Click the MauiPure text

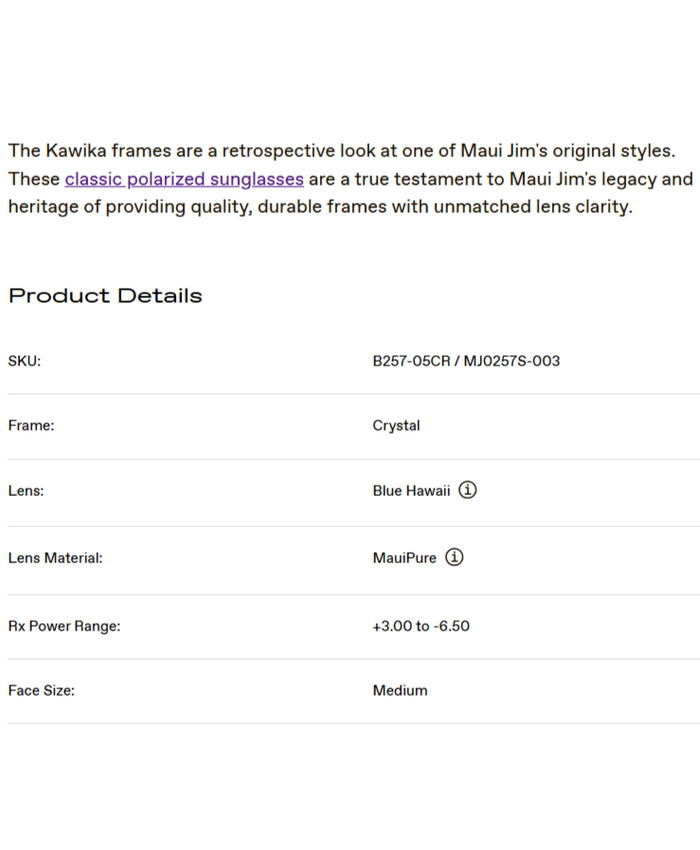pyautogui.click(x=404, y=558)
